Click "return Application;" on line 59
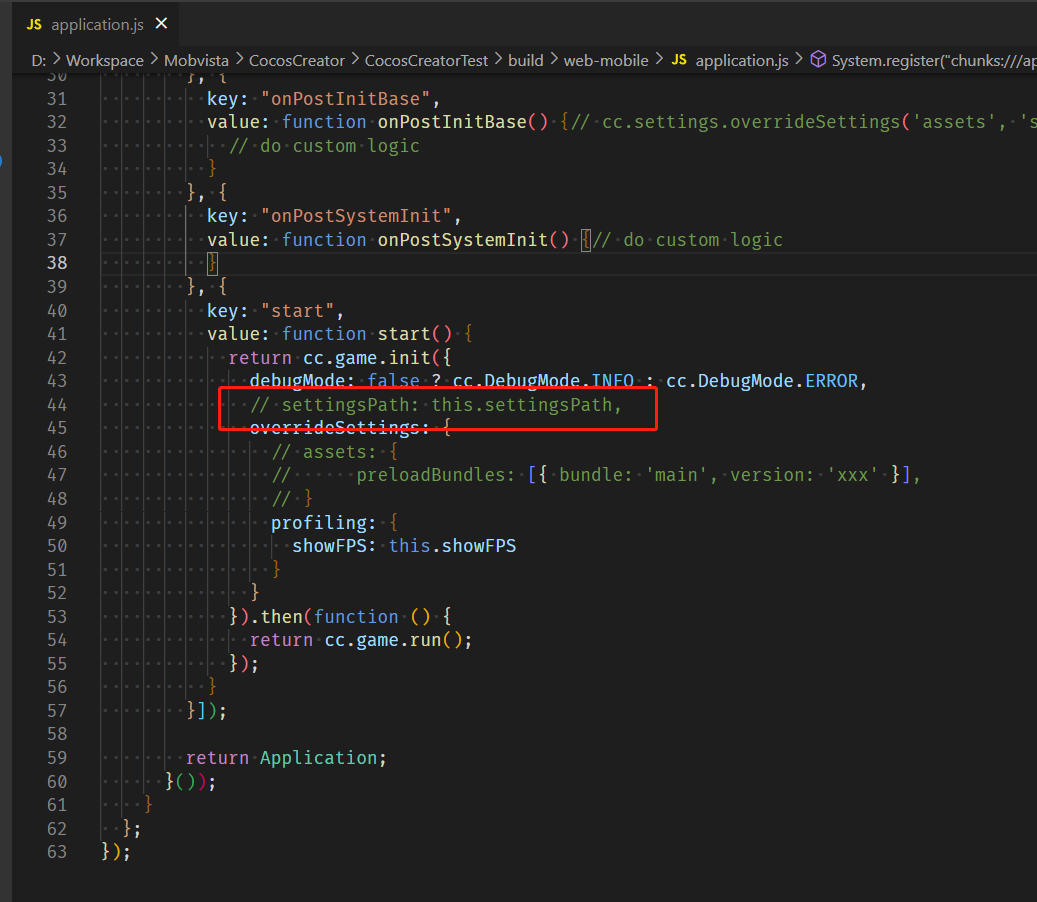Image resolution: width=1037 pixels, height=902 pixels. tap(286, 758)
